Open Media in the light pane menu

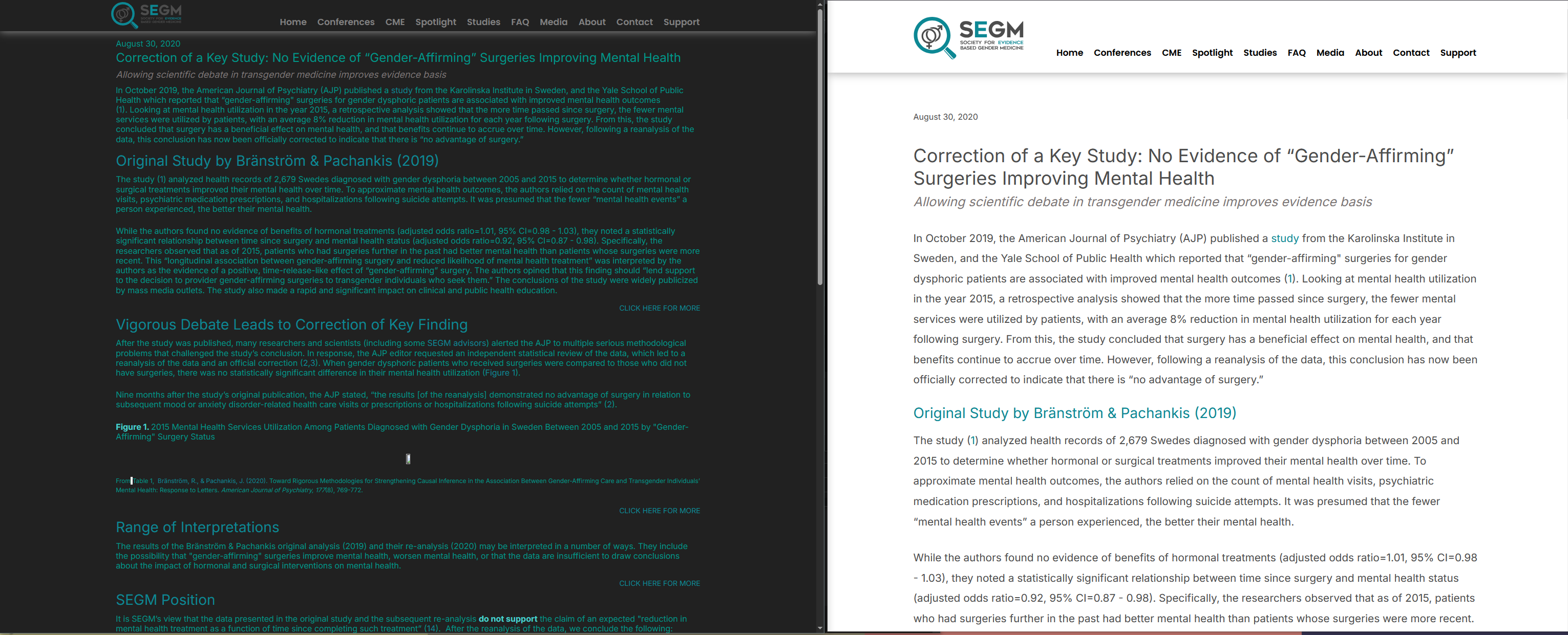[x=1329, y=53]
